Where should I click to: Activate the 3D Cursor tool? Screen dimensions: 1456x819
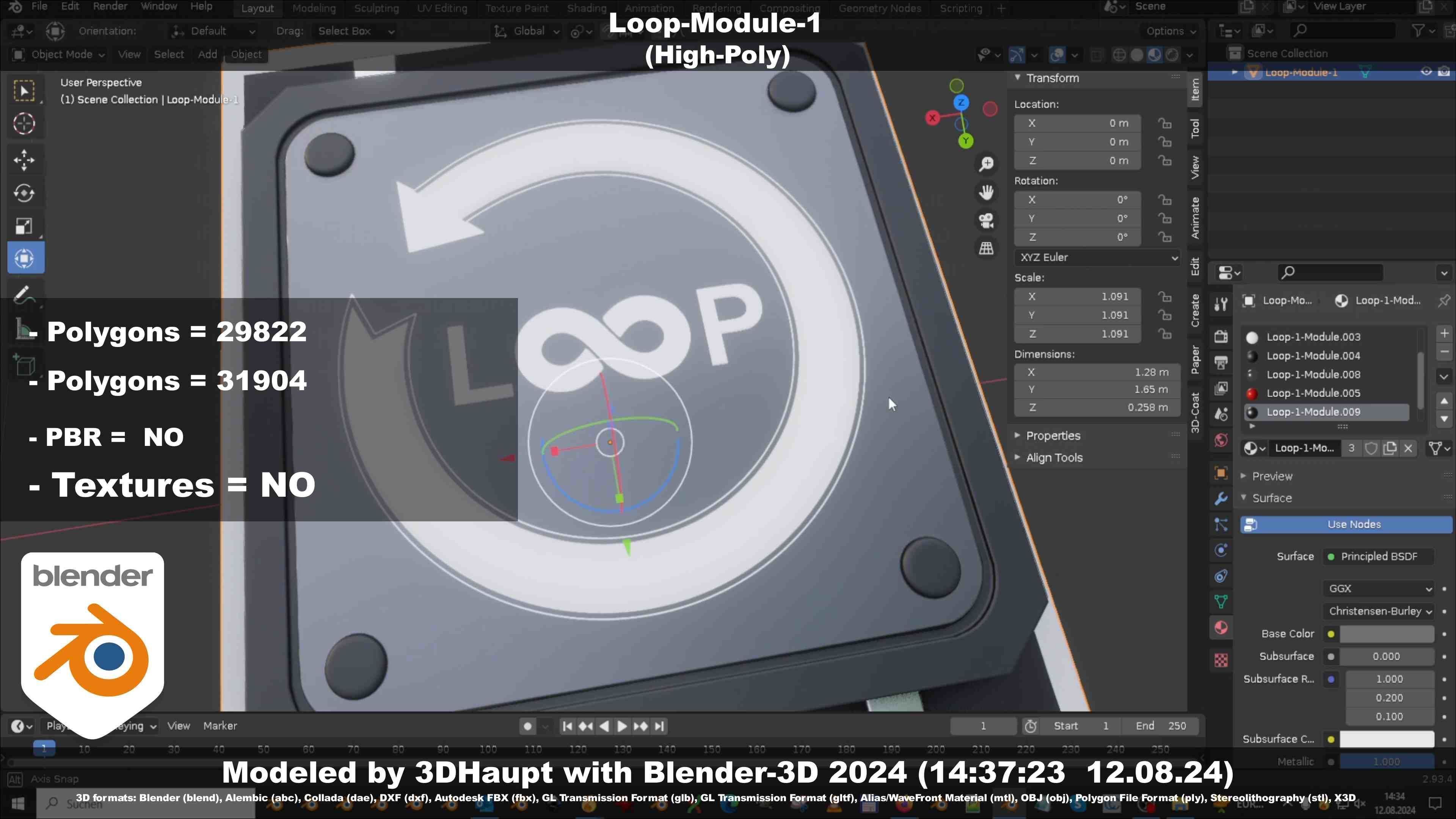(24, 123)
